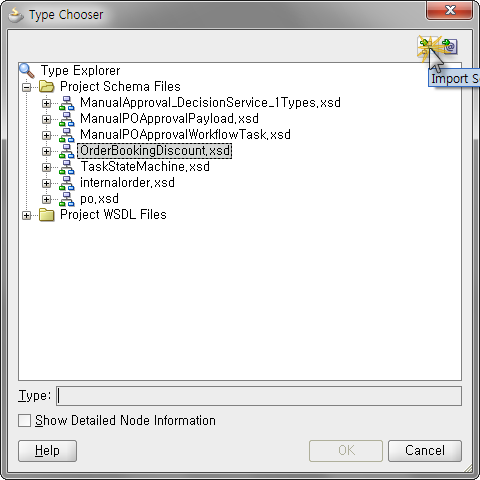Screen dimensions: 480x480
Task: Click schema icon beside TaskStateMachine.xsd
Action: 67,167
